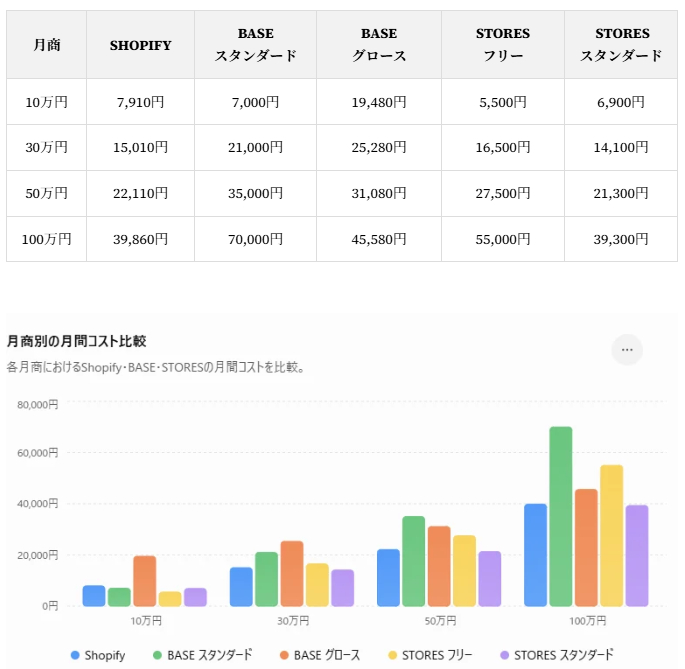Image resolution: width=685 pixels, height=669 pixels.
Task: Select the 19,480円 cell
Action: click(x=379, y=102)
